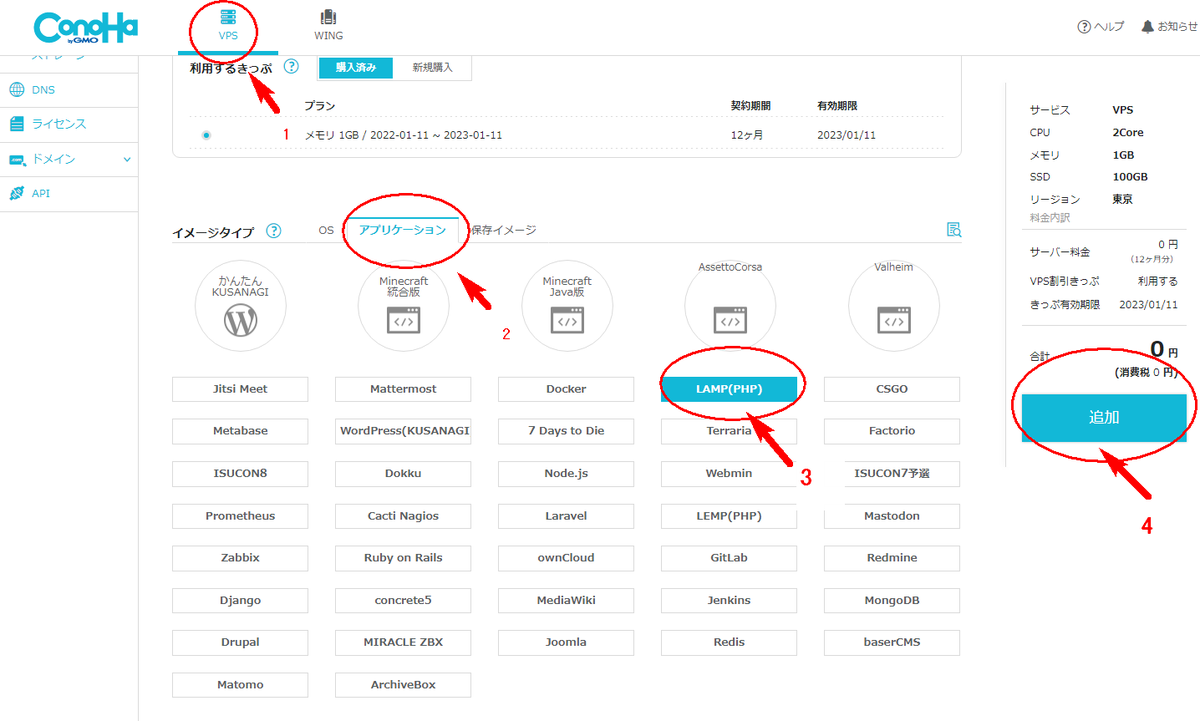Select the Drupal application
The width and height of the screenshot is (1200, 721).
[240, 642]
